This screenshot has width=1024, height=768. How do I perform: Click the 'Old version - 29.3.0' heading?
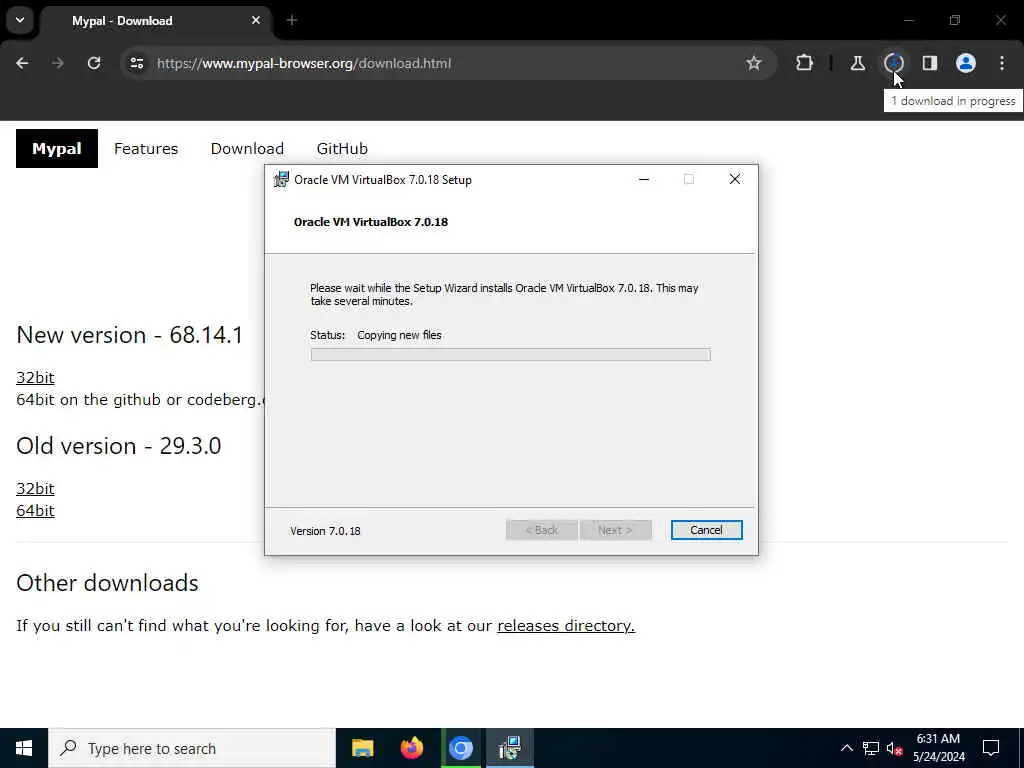click(119, 446)
